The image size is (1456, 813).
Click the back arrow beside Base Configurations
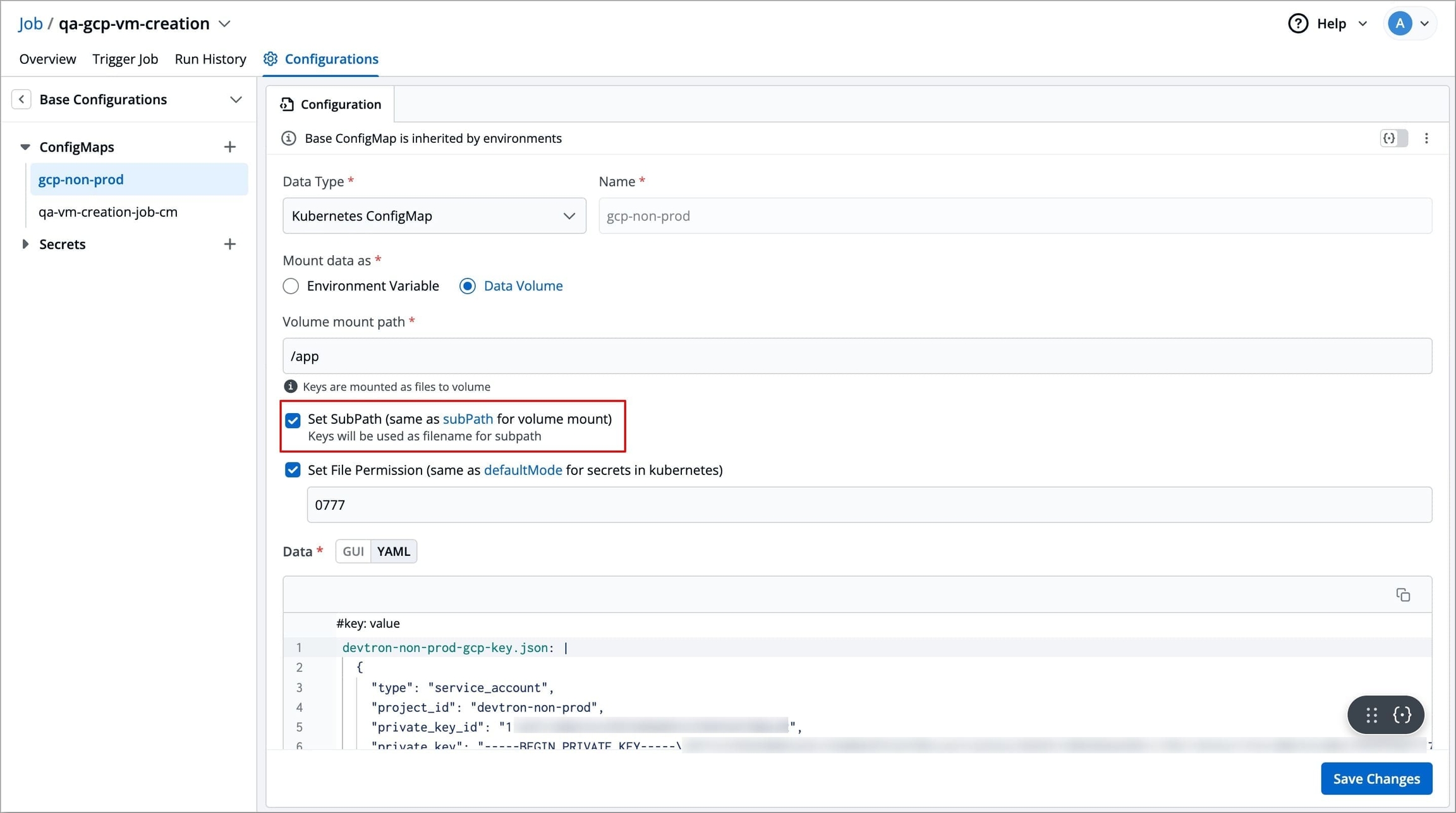pyautogui.click(x=21, y=100)
